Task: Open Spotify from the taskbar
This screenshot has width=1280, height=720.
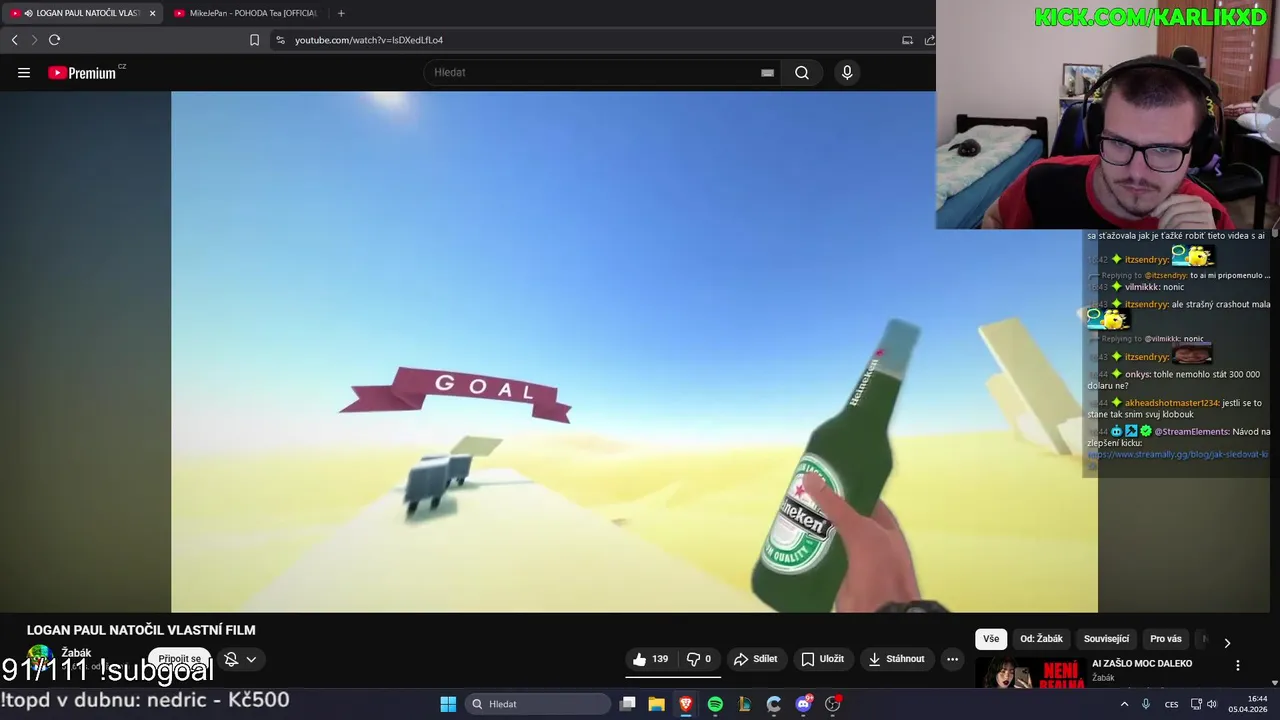Action: pyautogui.click(x=715, y=704)
